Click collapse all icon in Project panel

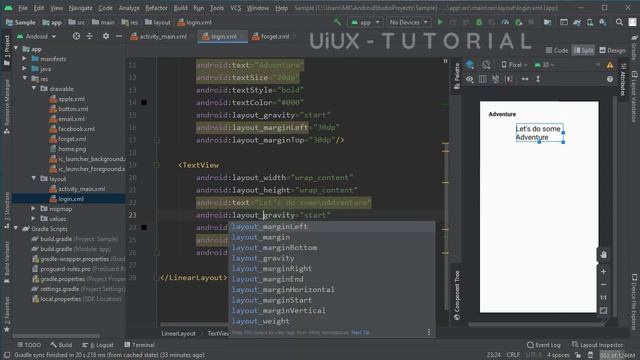pyautogui.click(x=89, y=36)
